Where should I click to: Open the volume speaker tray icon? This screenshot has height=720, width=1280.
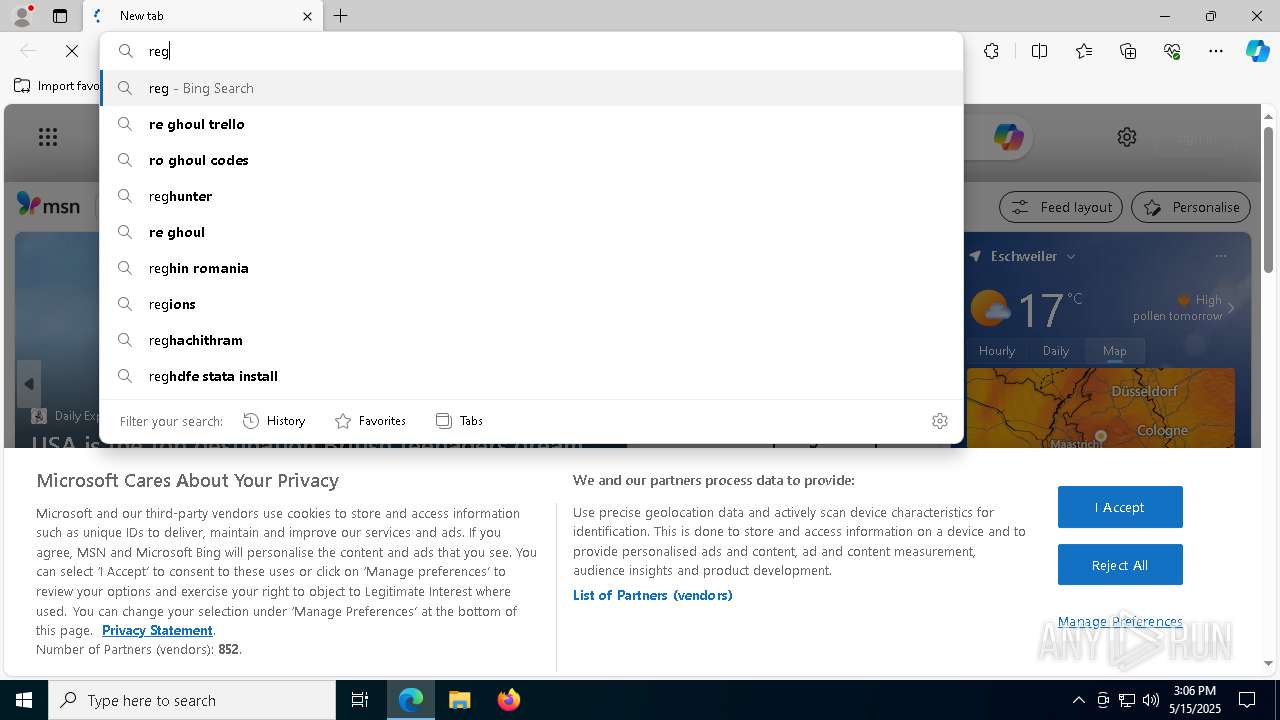point(1151,700)
